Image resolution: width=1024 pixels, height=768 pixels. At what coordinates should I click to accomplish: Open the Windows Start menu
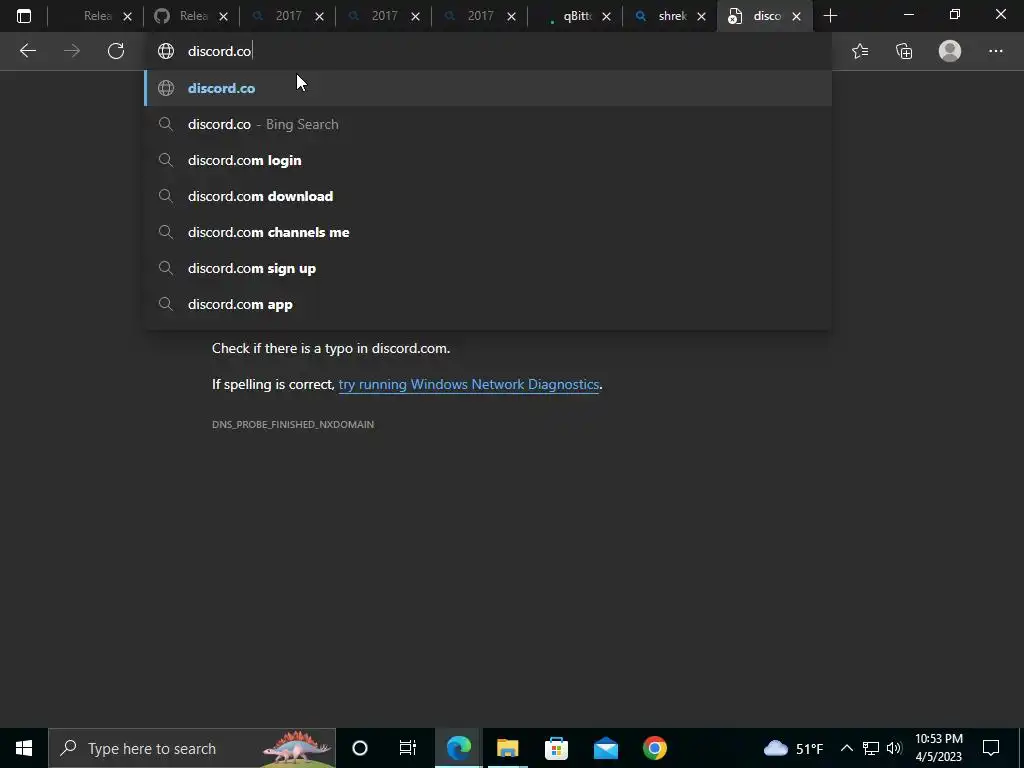[x=24, y=748]
